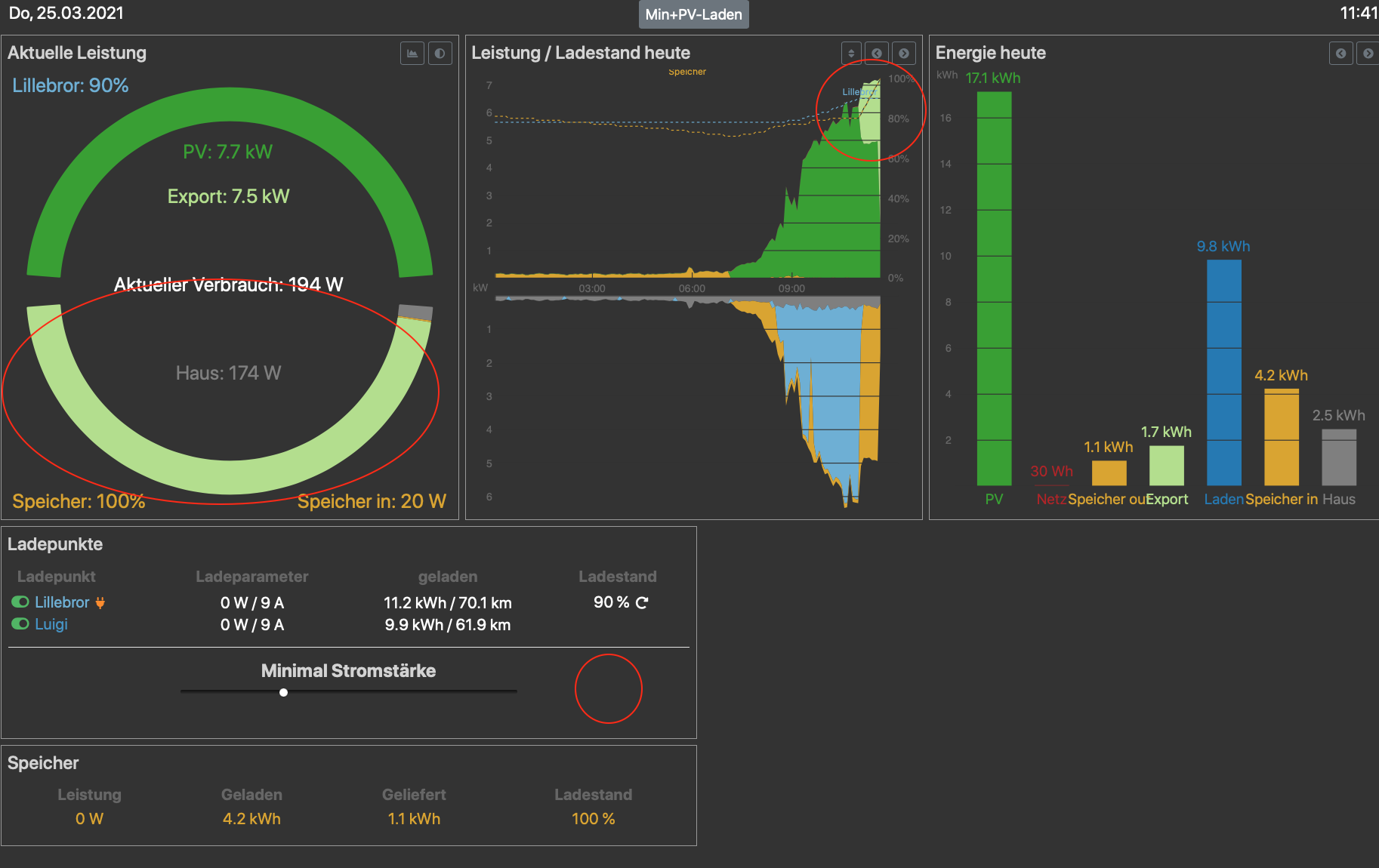1379x868 pixels.
Task: Click the next arrow in Leistung / Ladestand heute
Action: 904,54
